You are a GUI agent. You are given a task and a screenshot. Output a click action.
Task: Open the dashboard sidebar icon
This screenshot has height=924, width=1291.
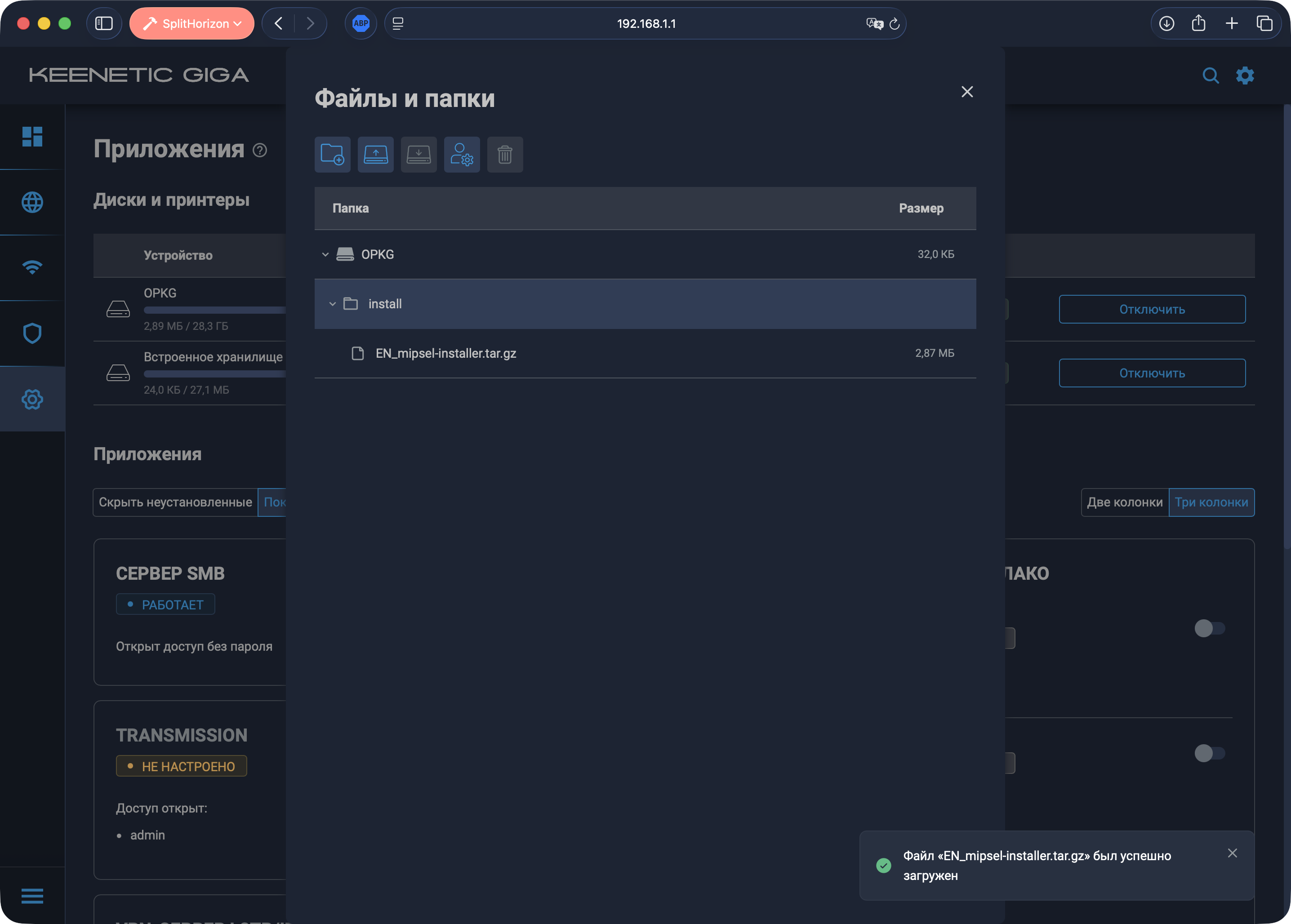click(x=32, y=137)
